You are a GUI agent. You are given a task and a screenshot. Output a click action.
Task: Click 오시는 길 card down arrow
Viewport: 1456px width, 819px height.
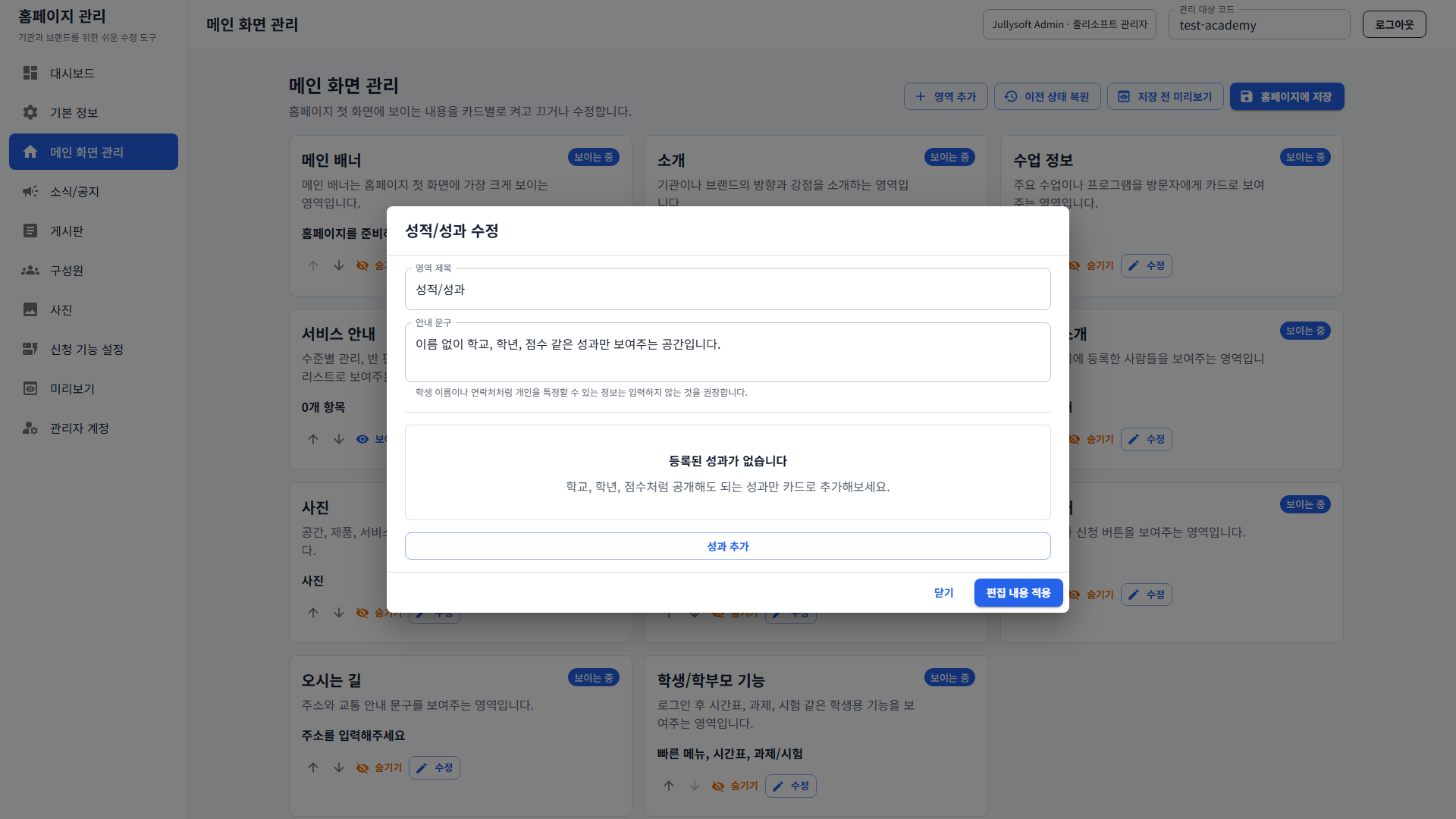coord(339,767)
